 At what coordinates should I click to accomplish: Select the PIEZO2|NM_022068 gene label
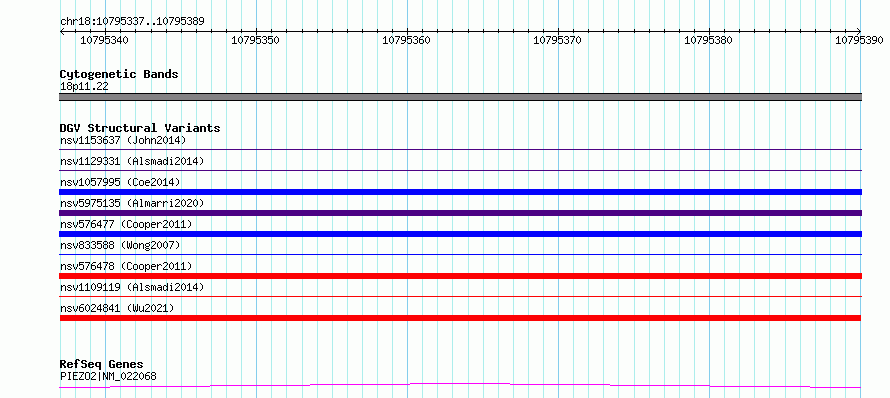pos(108,376)
